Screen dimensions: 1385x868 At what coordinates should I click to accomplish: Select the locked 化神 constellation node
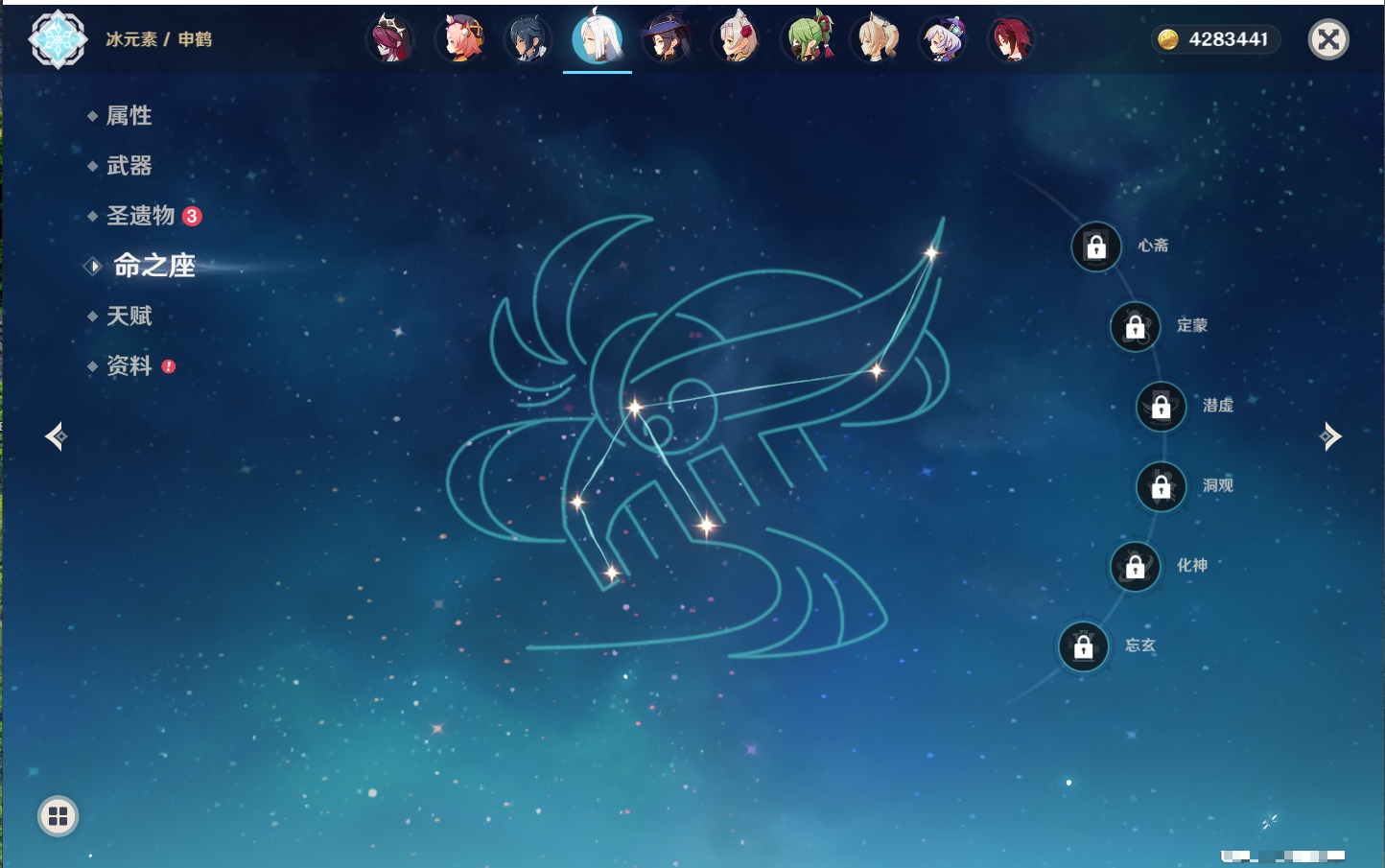click(x=1136, y=566)
